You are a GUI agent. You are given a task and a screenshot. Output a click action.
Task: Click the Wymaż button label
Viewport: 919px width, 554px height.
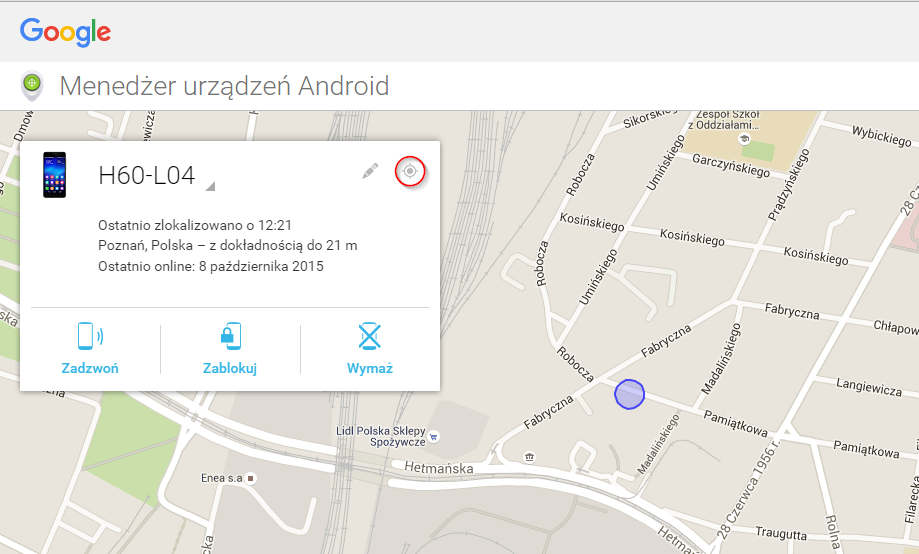[370, 368]
